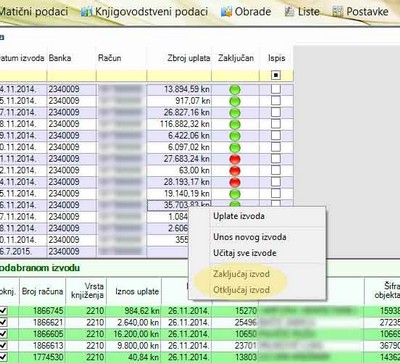Screen dimensions: 400x363
Task: Toggle the Ispis select-all checkbox in header
Action: pyautogui.click(x=276, y=75)
